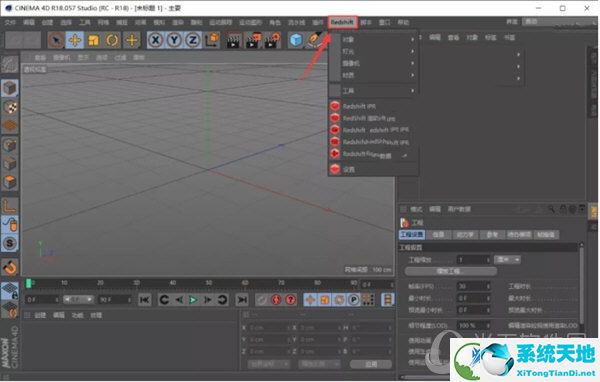Click the locked workplane icon in sidebar
This screenshot has width=600, height=382.
[x=10, y=291]
